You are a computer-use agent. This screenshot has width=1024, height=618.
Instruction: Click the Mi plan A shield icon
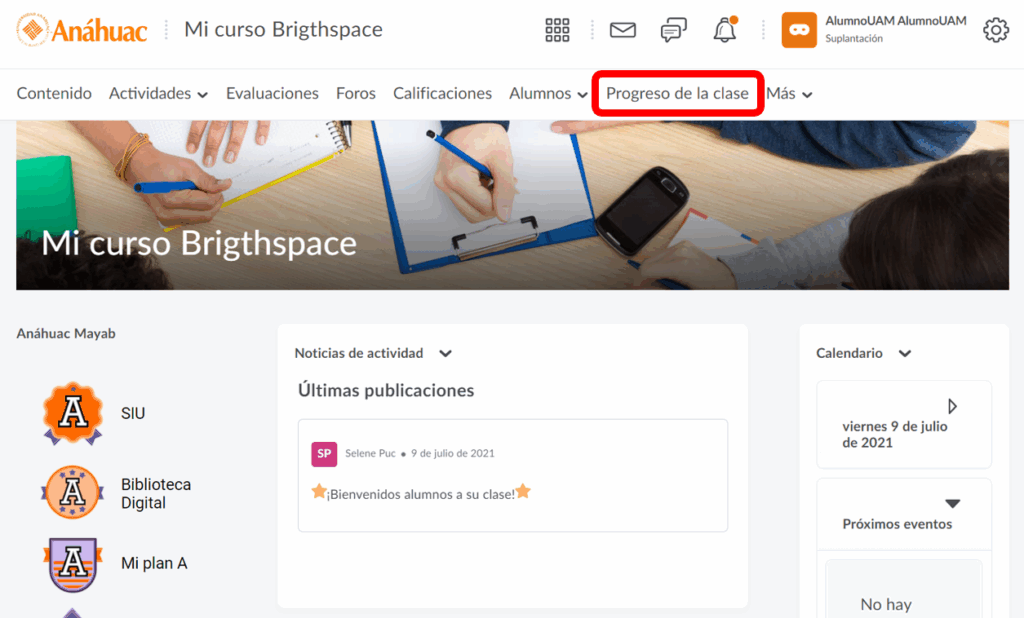click(73, 564)
